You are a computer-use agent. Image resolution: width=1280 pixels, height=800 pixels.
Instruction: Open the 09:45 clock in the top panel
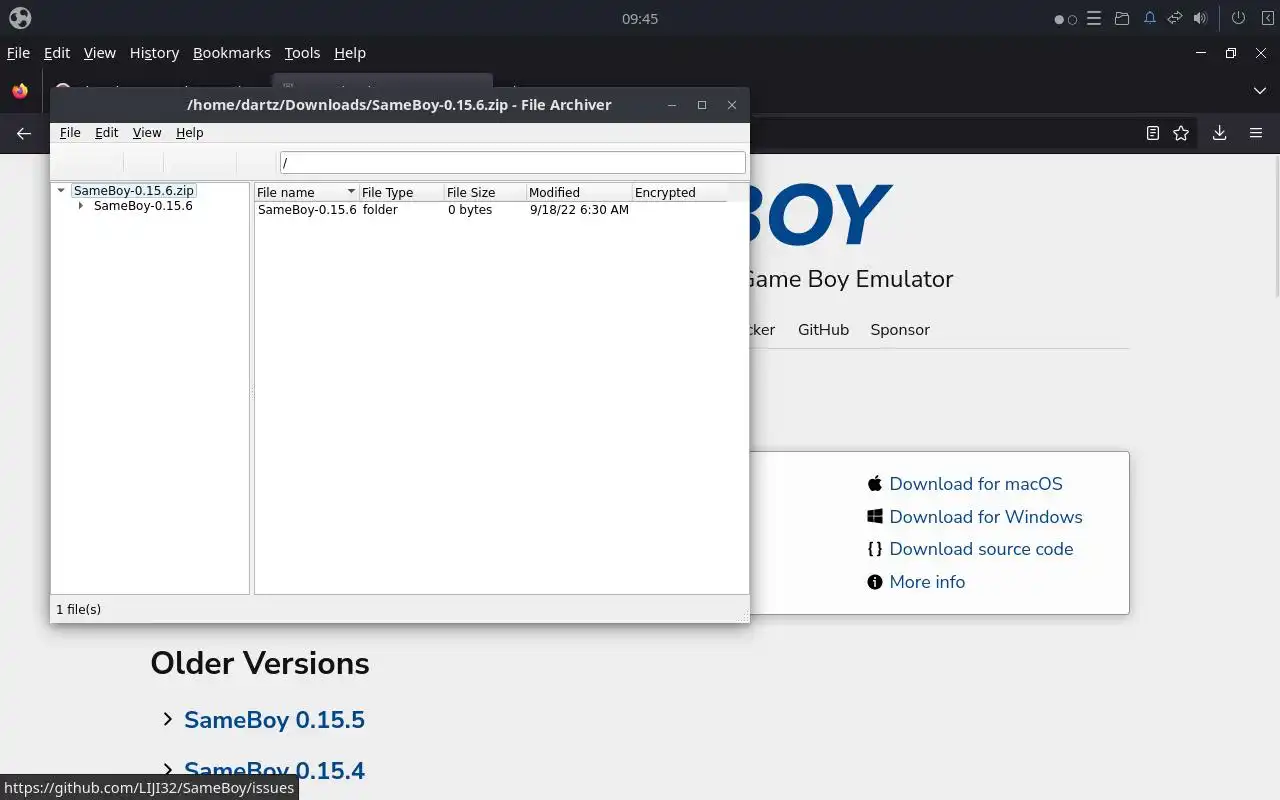pos(640,18)
